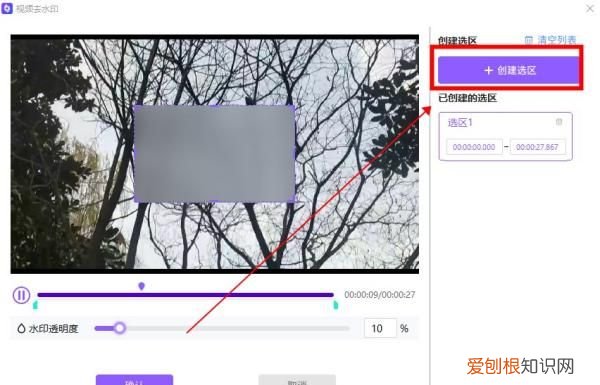Screen dimensions: 600x385
Task: Click the playhead marker on timeline
Action: (x=142, y=286)
